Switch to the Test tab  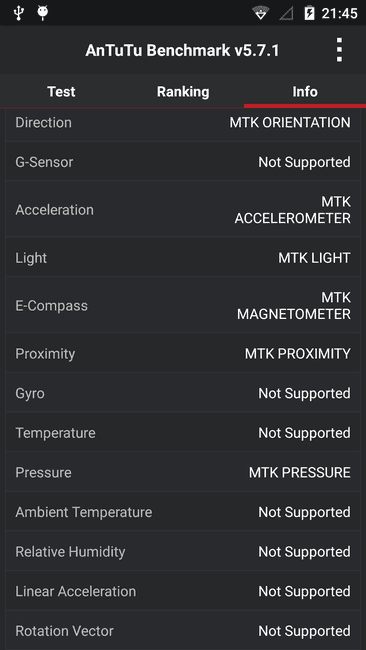coord(61,92)
